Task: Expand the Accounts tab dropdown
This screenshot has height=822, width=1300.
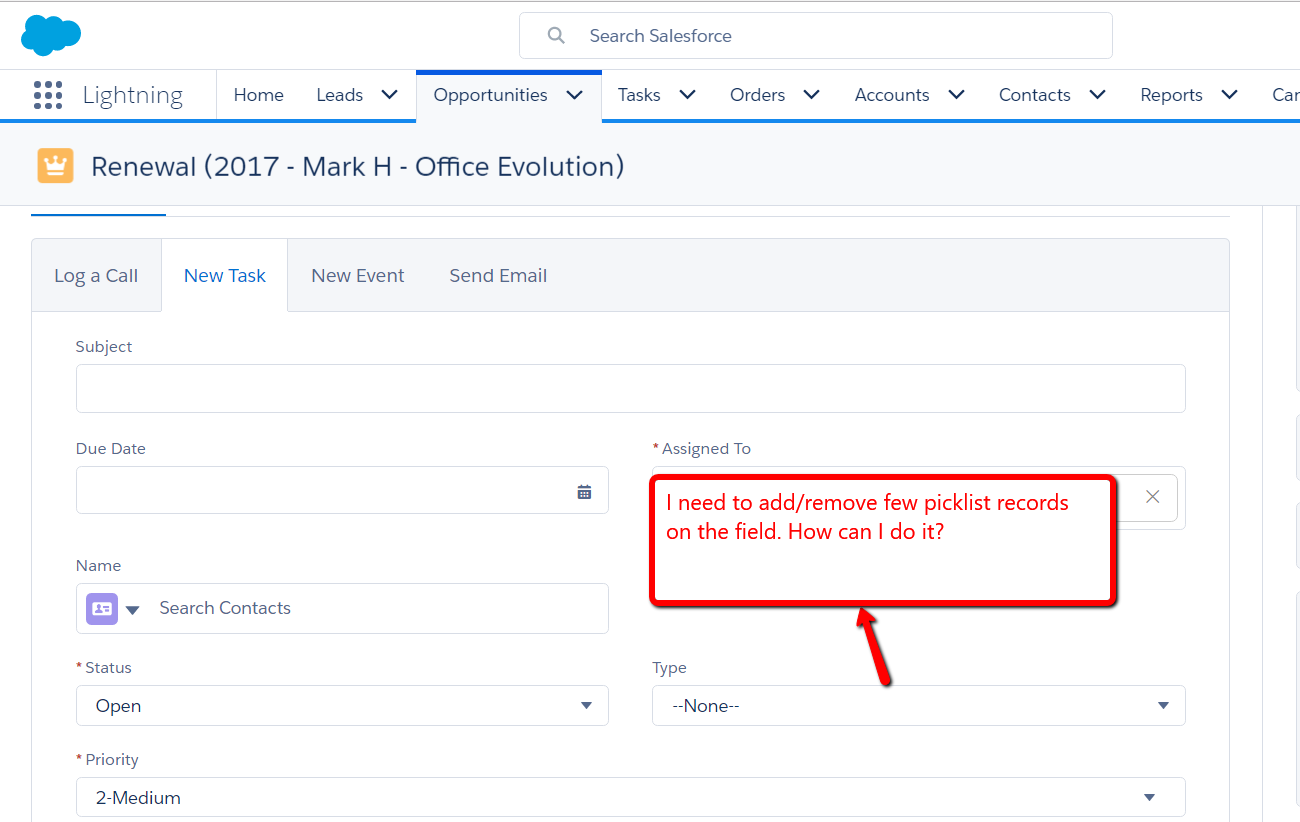Action: 957,95
